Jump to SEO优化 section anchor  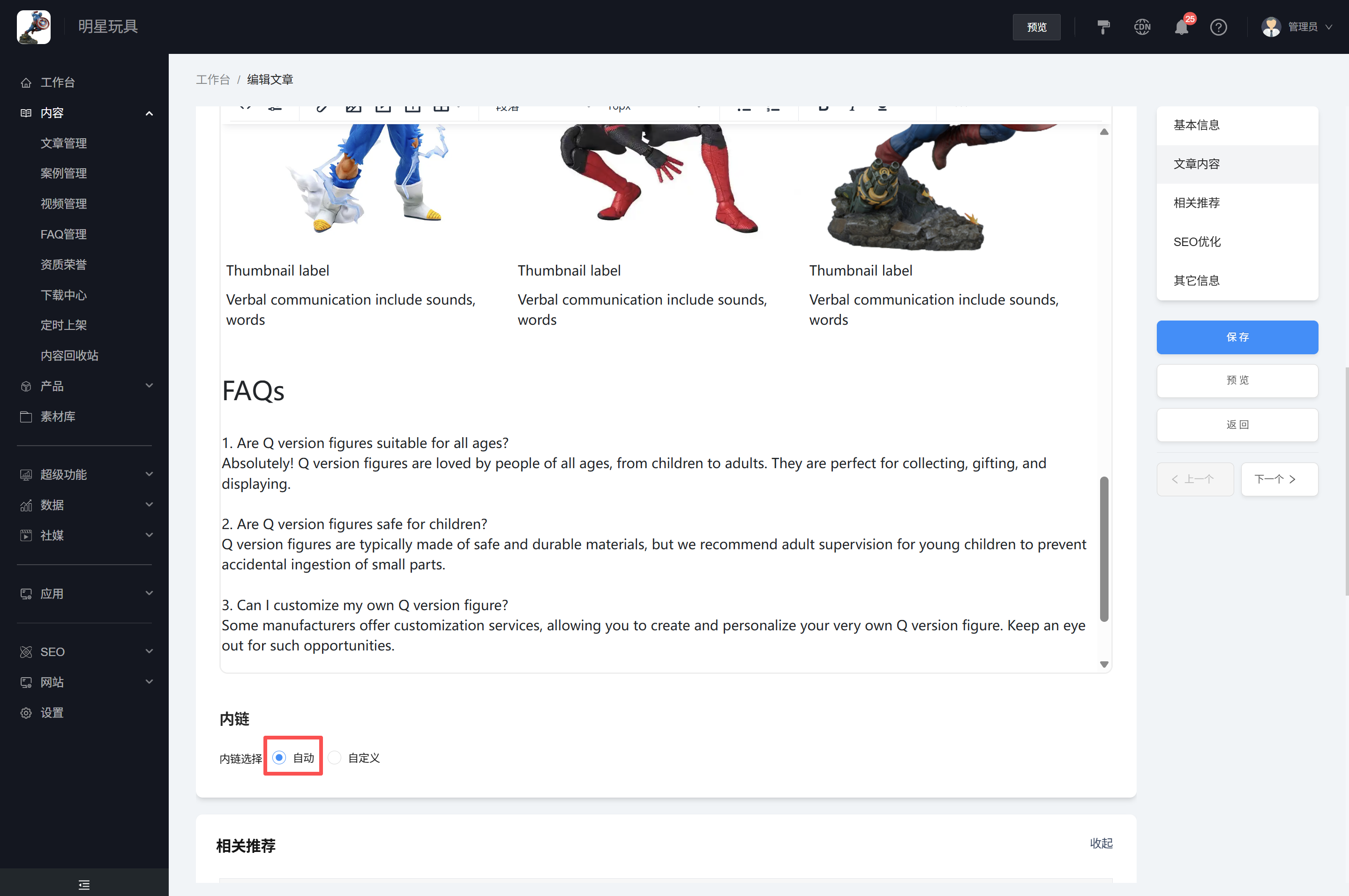(1197, 242)
